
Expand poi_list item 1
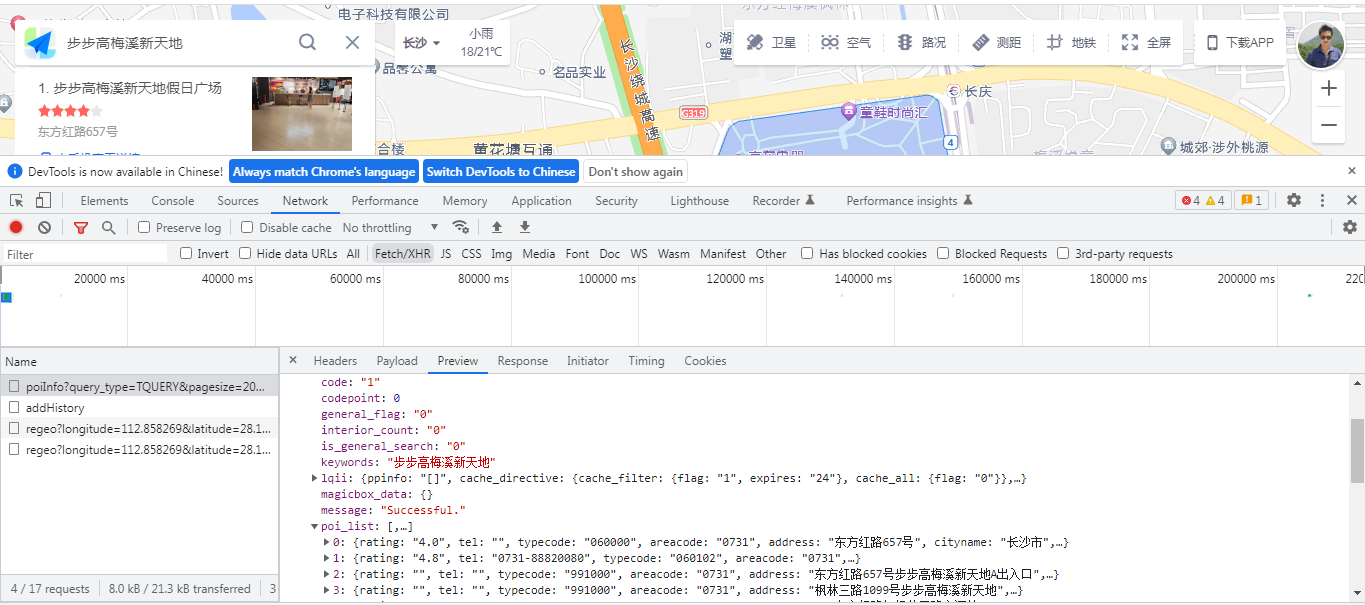327,558
